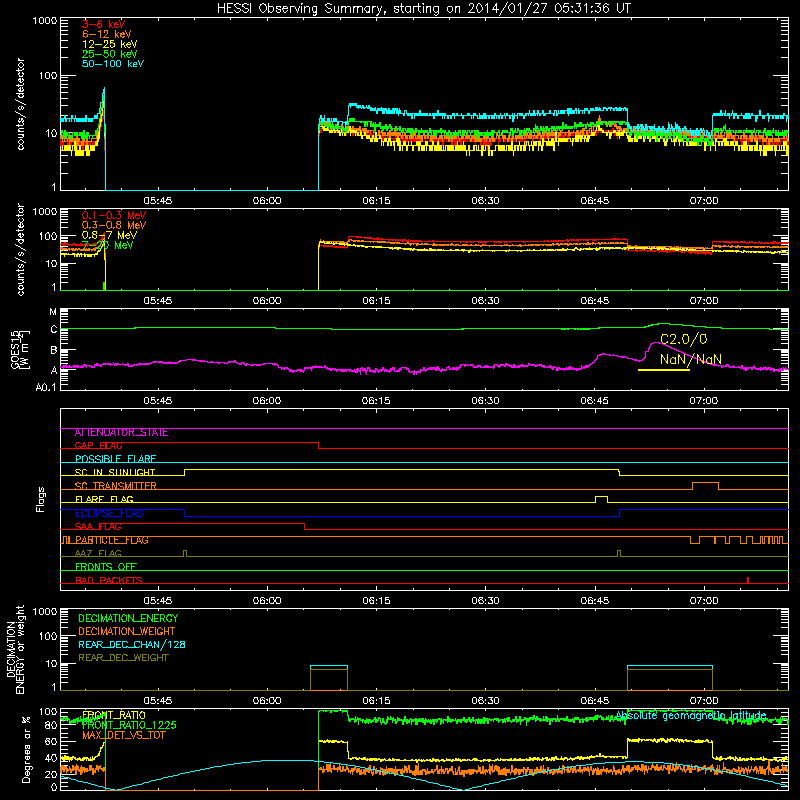800x800 pixels.
Task: Click the raised SC_TRANSMITTER bump near 07:00
Action: coord(706,486)
